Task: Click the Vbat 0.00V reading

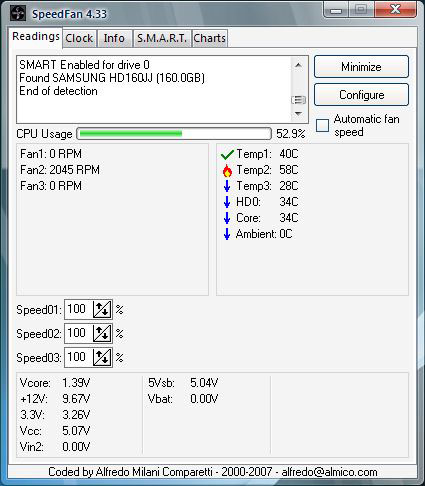Action: click(x=183, y=399)
